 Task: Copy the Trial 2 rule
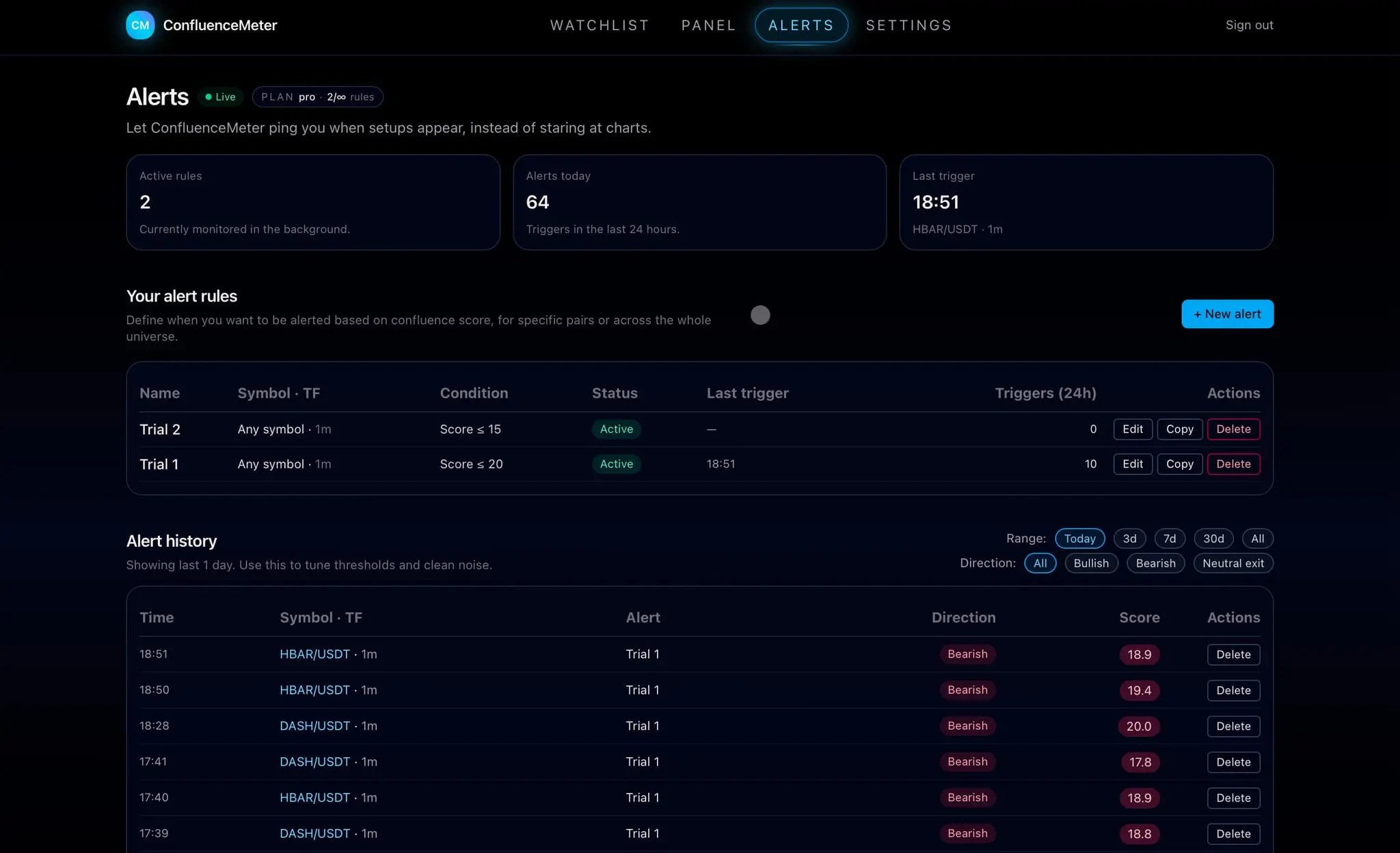pos(1179,429)
